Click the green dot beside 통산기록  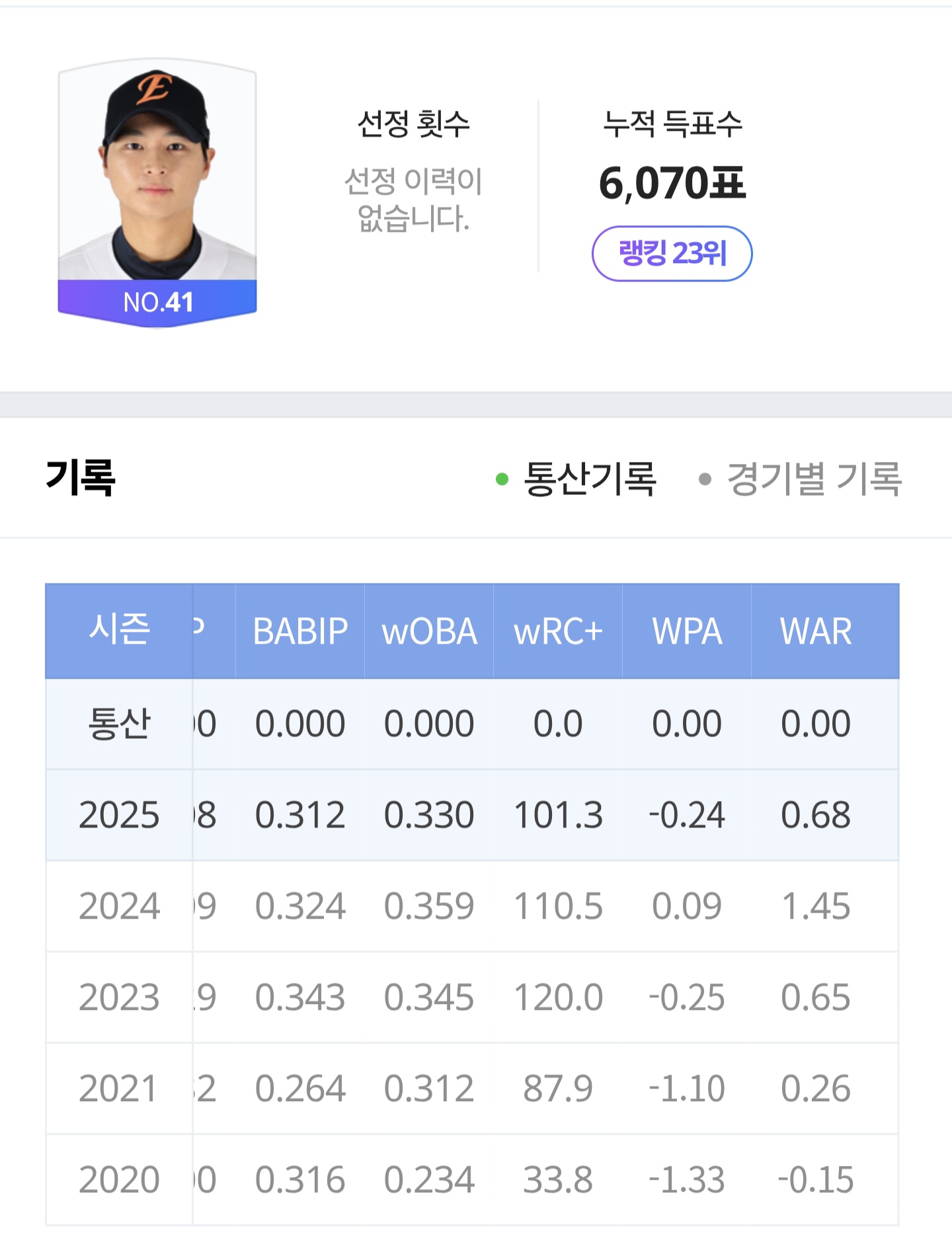click(502, 479)
